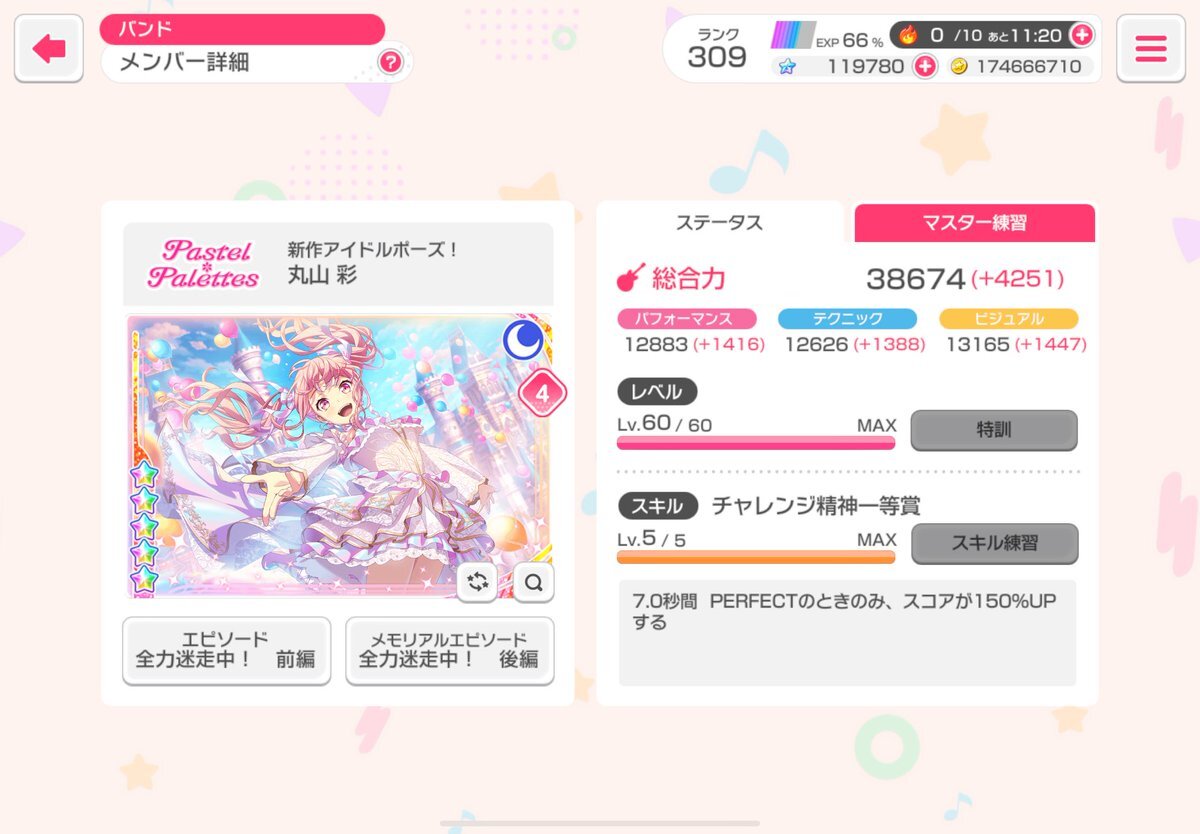
Task: Click the question mark help icon
Action: pyautogui.click(x=390, y=63)
